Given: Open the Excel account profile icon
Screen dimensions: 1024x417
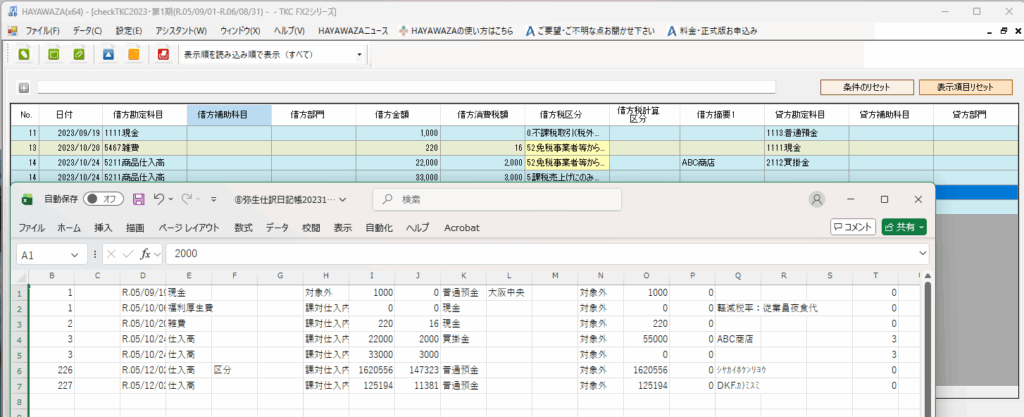Looking at the screenshot, I should pyautogui.click(x=817, y=200).
